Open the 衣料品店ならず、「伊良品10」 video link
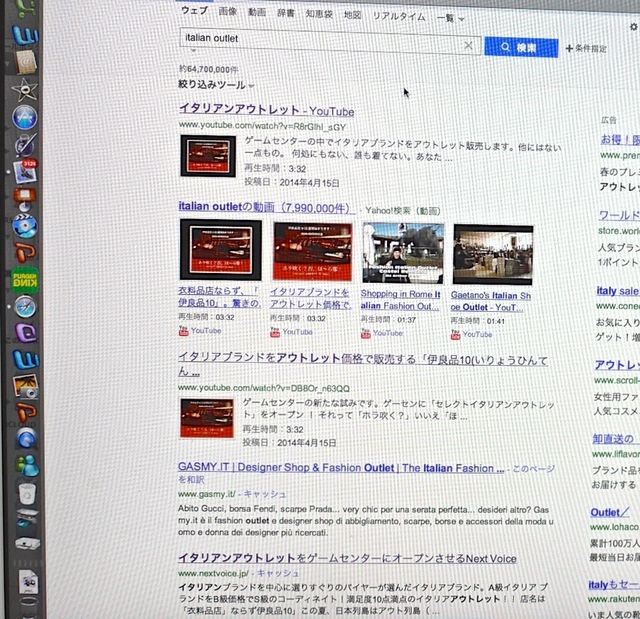Screen dimensions: 640x619 (x=219, y=297)
